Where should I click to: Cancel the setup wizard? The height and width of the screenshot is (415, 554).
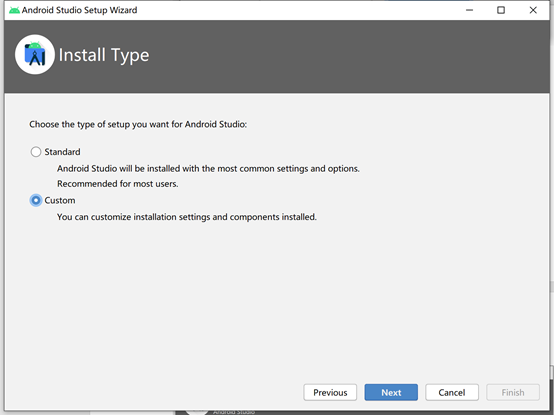452,392
